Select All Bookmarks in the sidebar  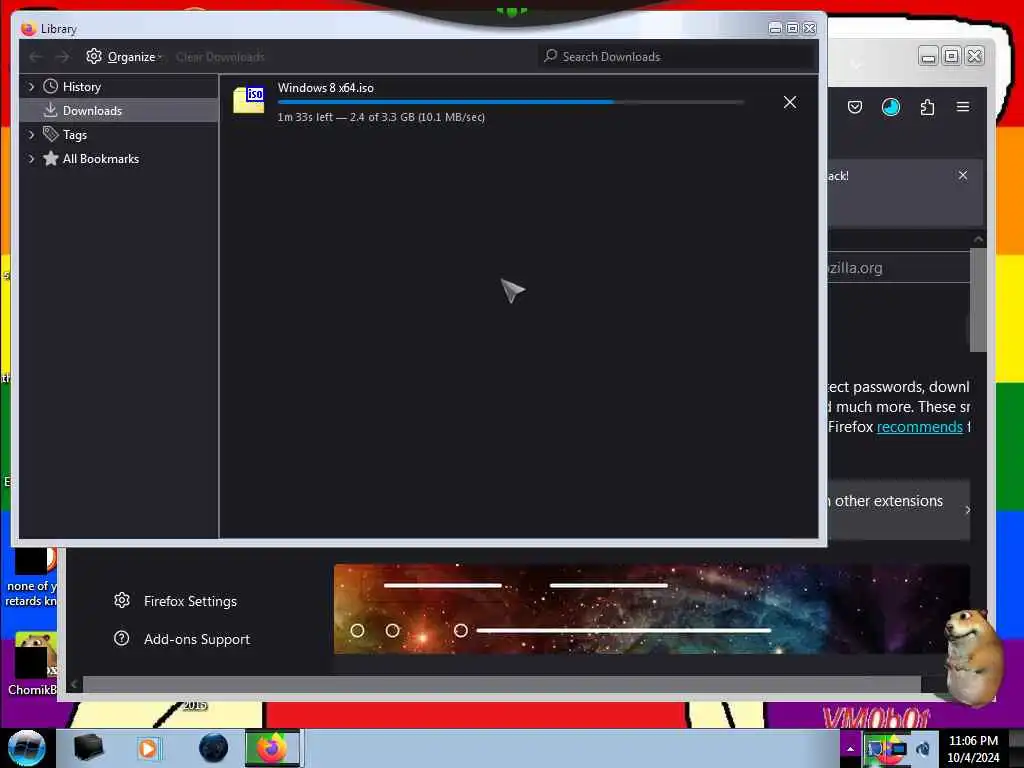tap(101, 159)
